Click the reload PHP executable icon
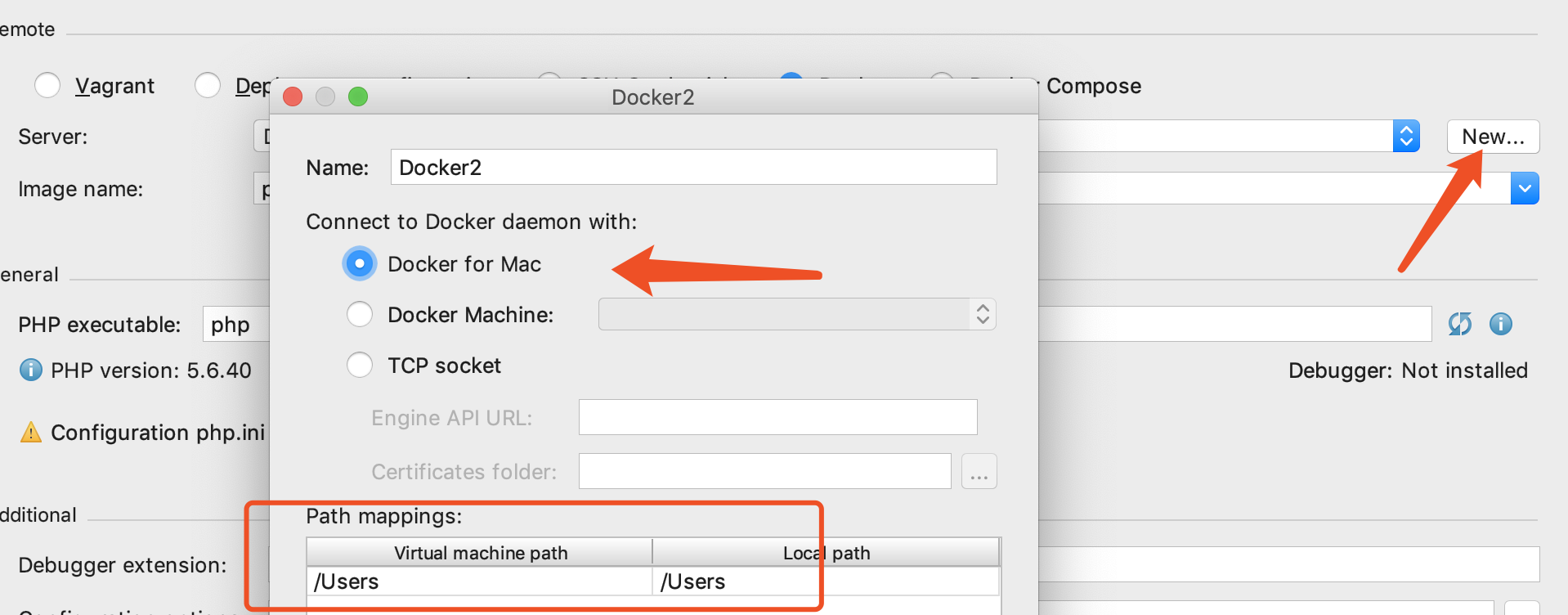Image resolution: width=1568 pixels, height=615 pixels. tap(1459, 324)
